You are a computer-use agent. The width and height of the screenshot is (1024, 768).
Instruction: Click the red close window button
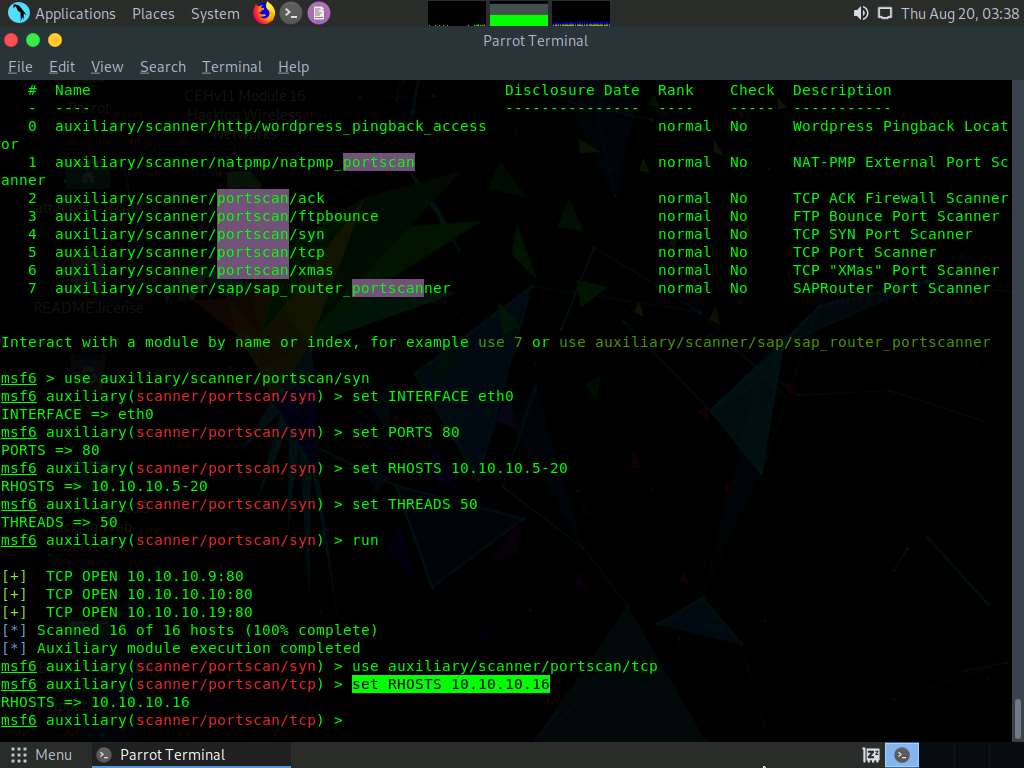pyautogui.click(x=11, y=40)
